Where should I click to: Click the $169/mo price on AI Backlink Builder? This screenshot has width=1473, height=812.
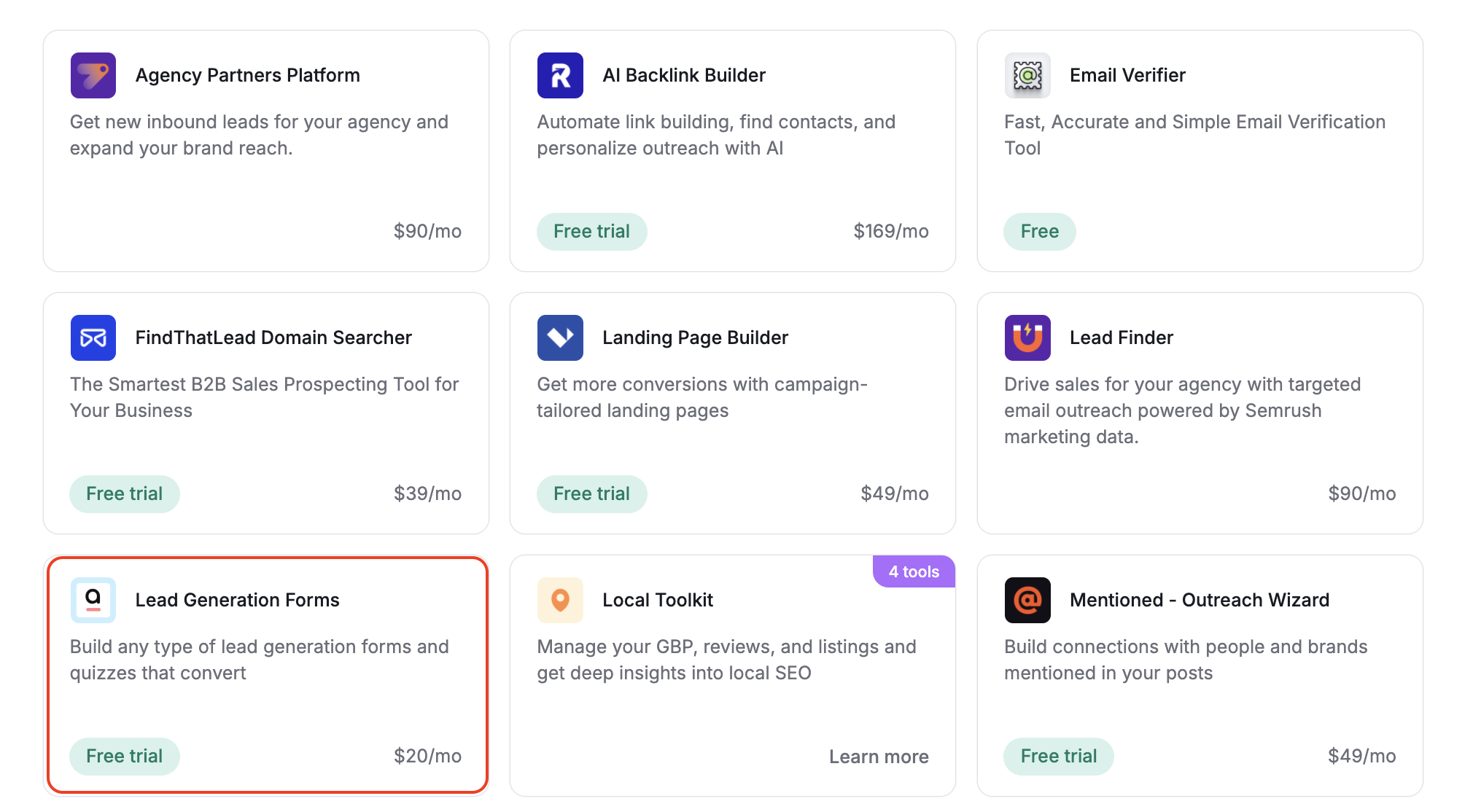[x=890, y=231]
